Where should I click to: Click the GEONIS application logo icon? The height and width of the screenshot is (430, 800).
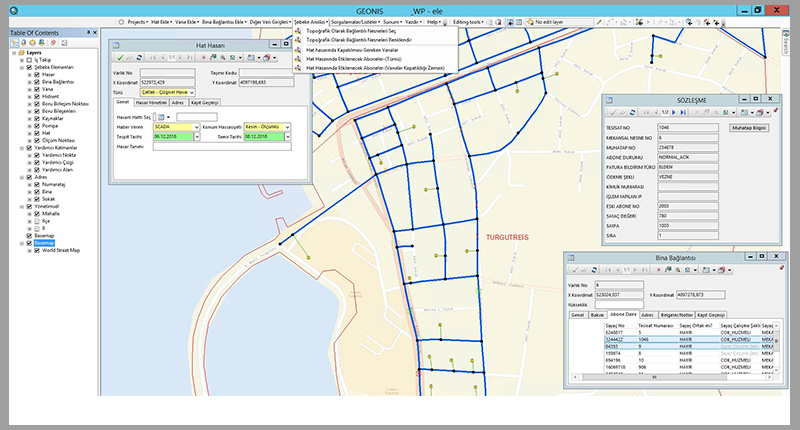[14, 10]
